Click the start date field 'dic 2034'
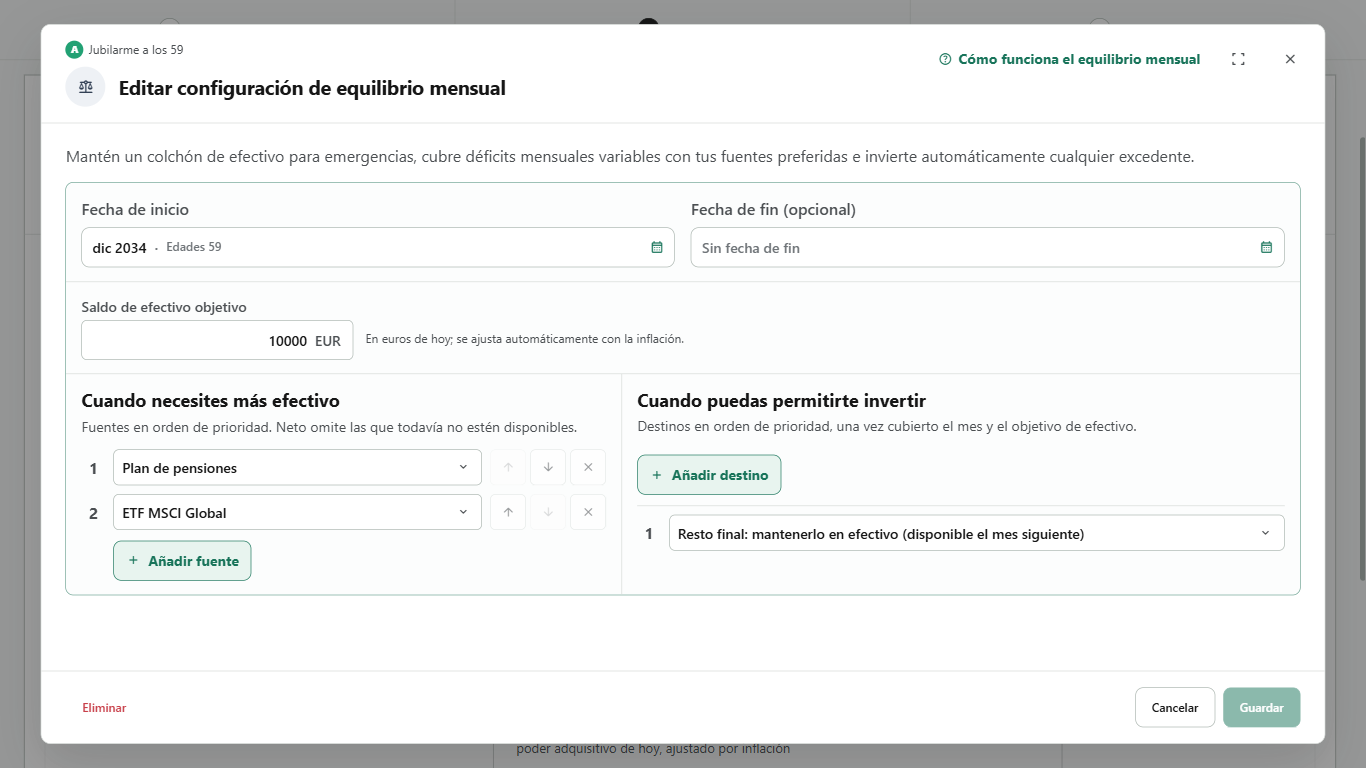 click(x=378, y=247)
